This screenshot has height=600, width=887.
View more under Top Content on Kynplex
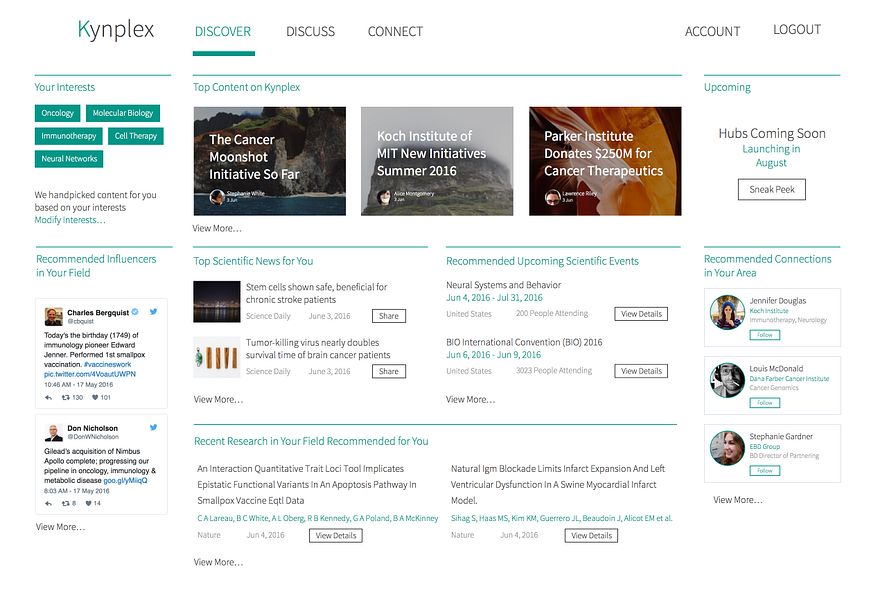(217, 228)
